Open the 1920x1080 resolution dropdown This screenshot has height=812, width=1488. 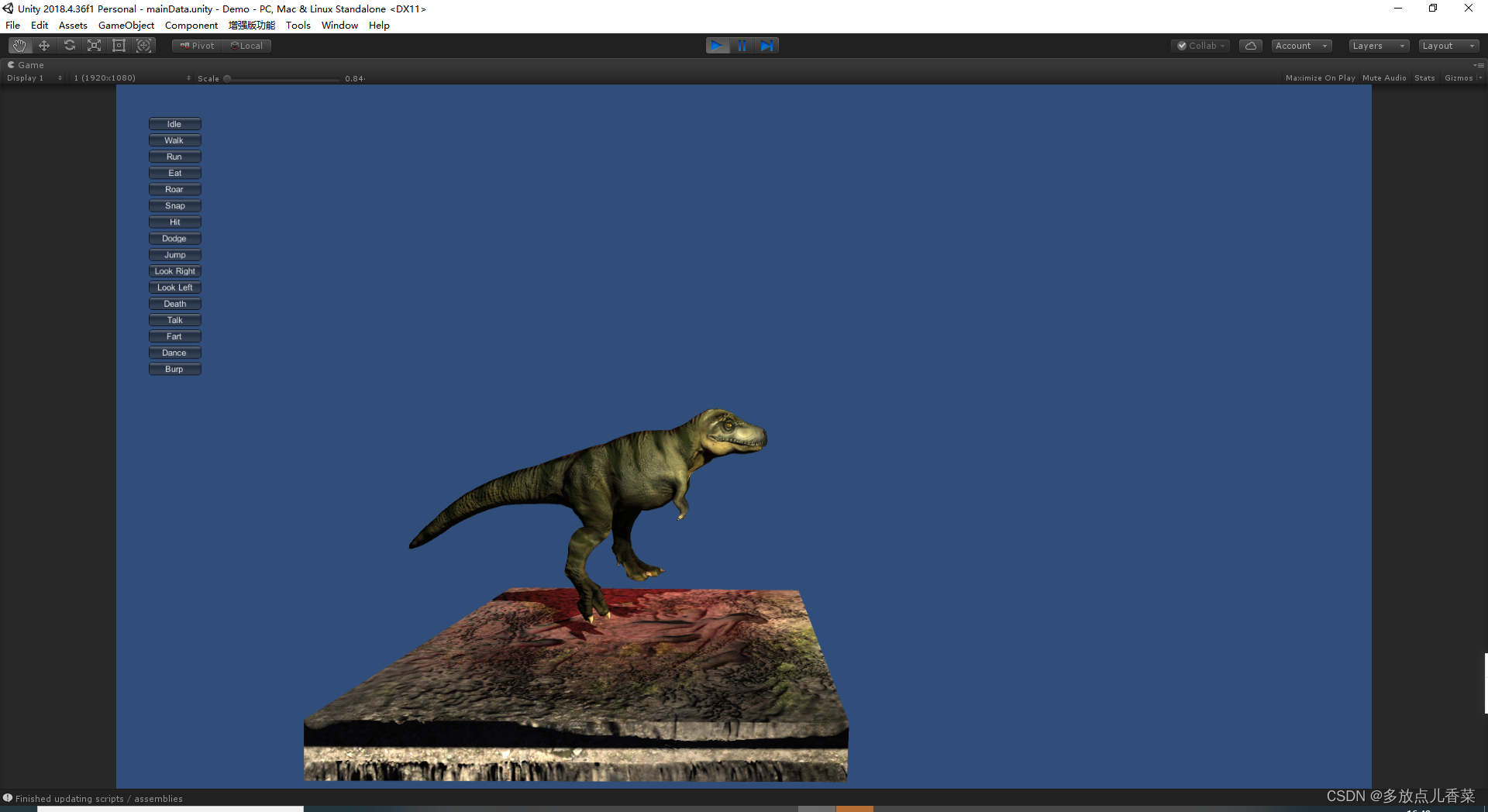(132, 78)
